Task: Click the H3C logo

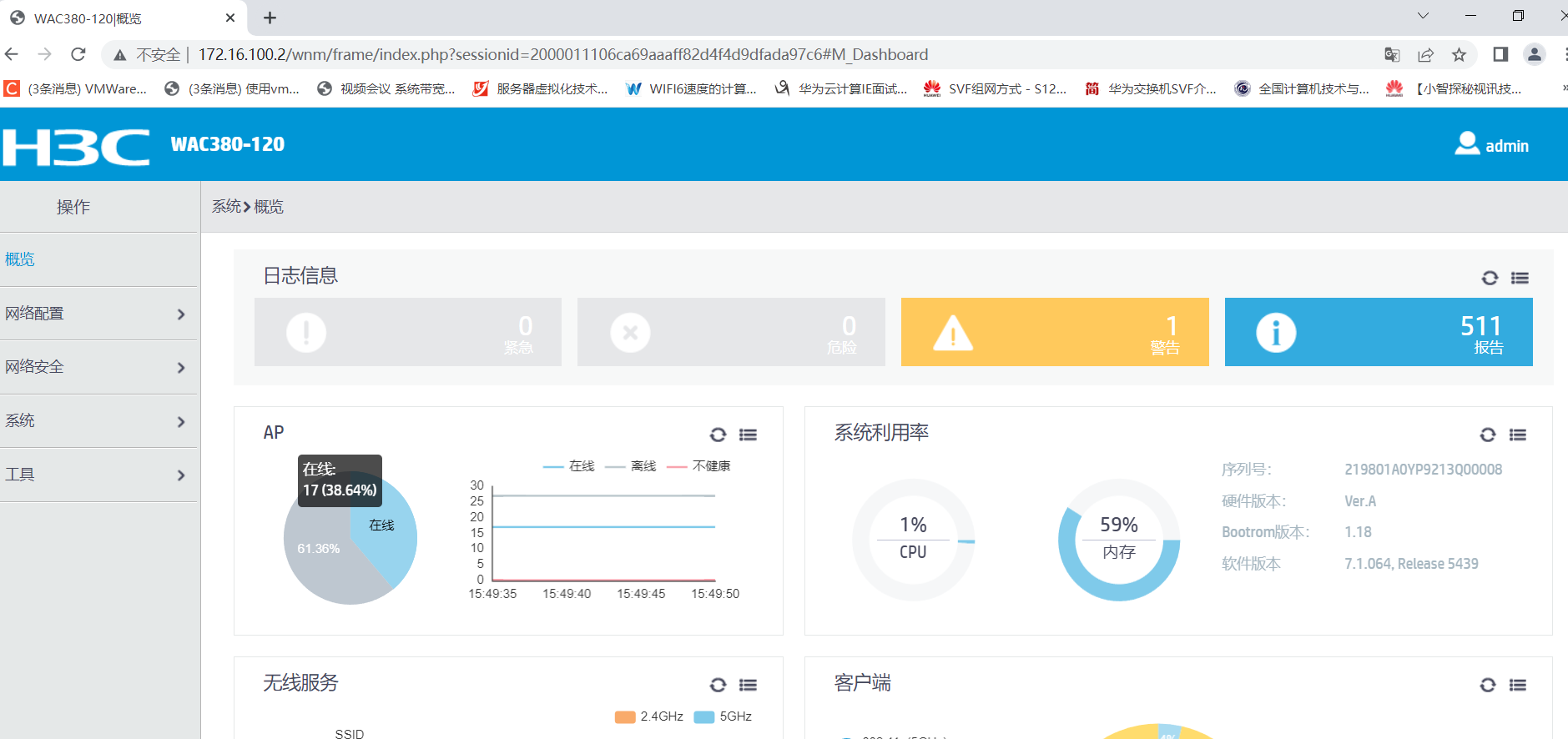Action: pos(77,146)
